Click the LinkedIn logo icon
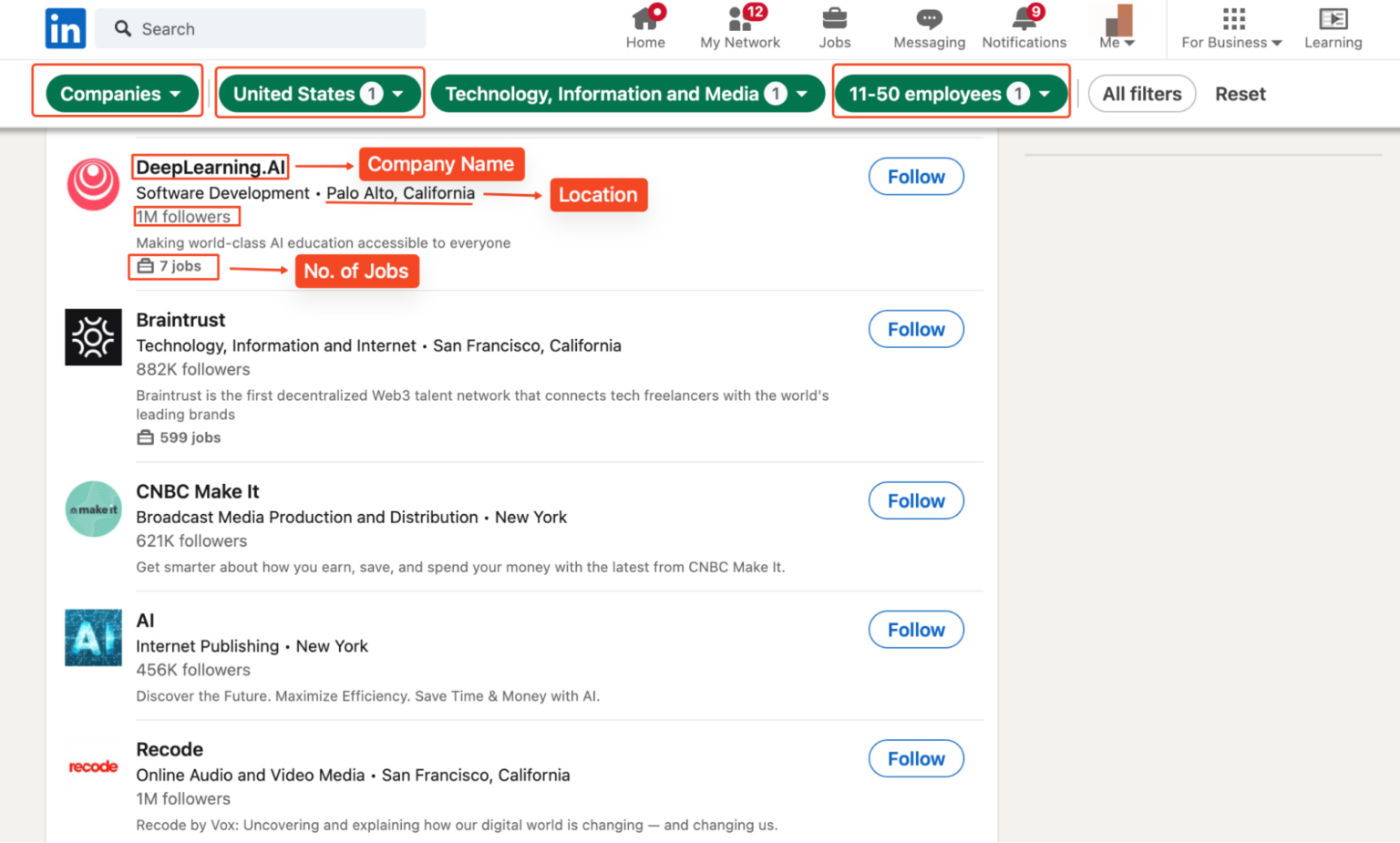The height and width of the screenshot is (843, 1400). click(x=66, y=29)
